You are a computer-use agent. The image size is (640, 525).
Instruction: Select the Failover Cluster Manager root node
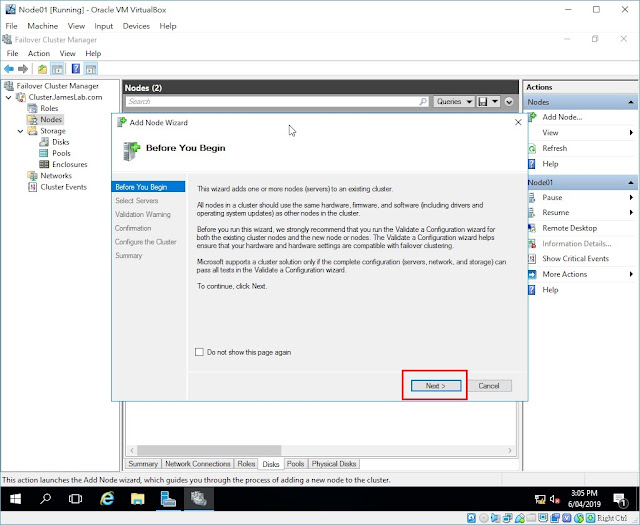tap(57, 86)
